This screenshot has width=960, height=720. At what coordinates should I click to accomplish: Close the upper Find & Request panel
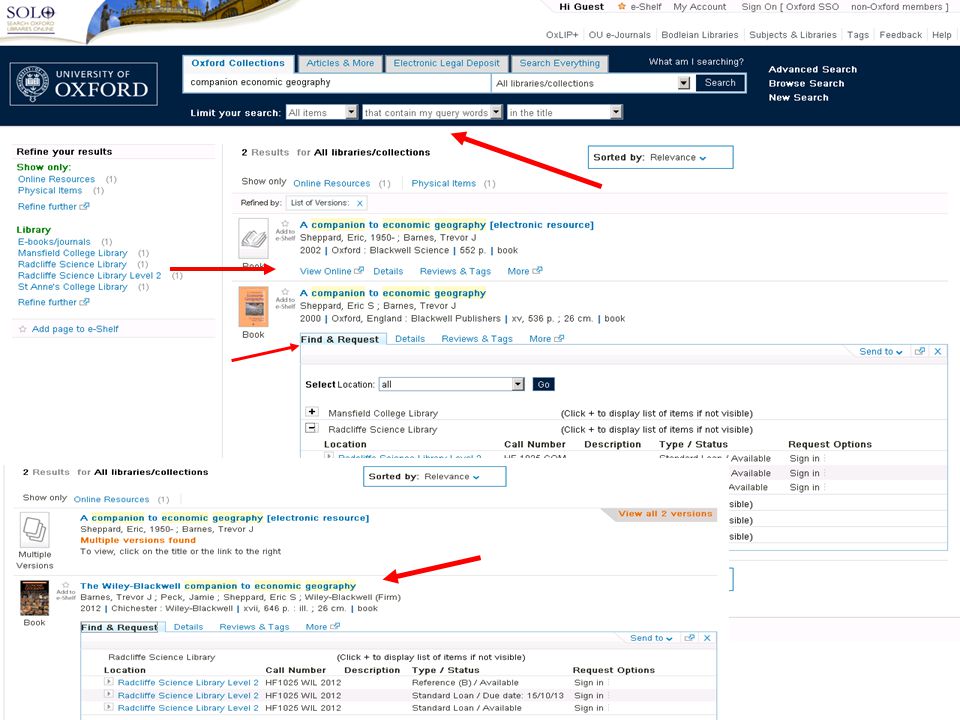click(x=937, y=351)
